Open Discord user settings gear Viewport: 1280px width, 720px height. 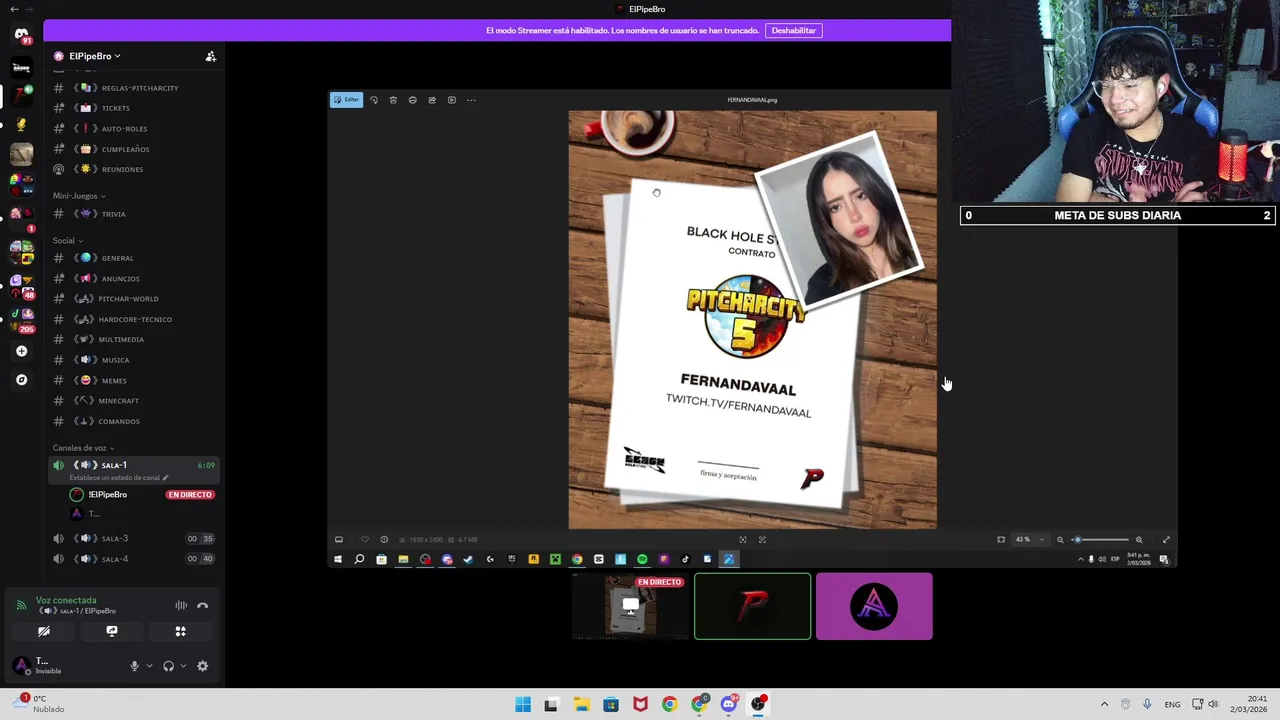[202, 666]
